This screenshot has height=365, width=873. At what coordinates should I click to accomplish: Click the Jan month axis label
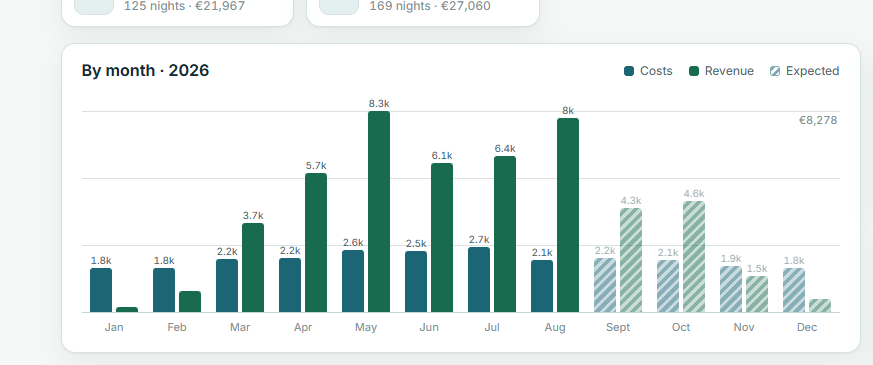pyautogui.click(x=114, y=328)
